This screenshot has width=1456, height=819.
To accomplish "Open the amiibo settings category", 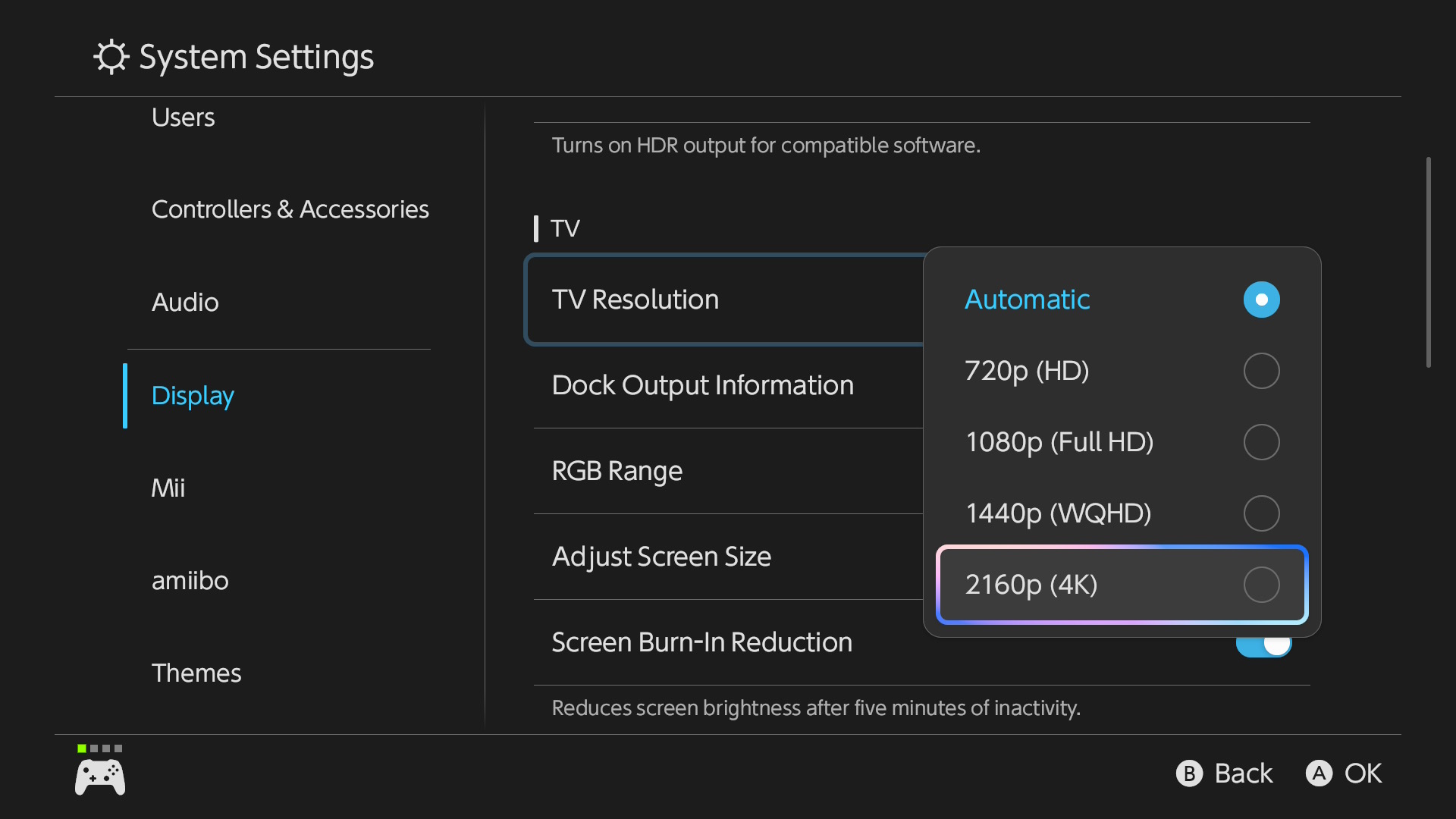I will coord(190,581).
